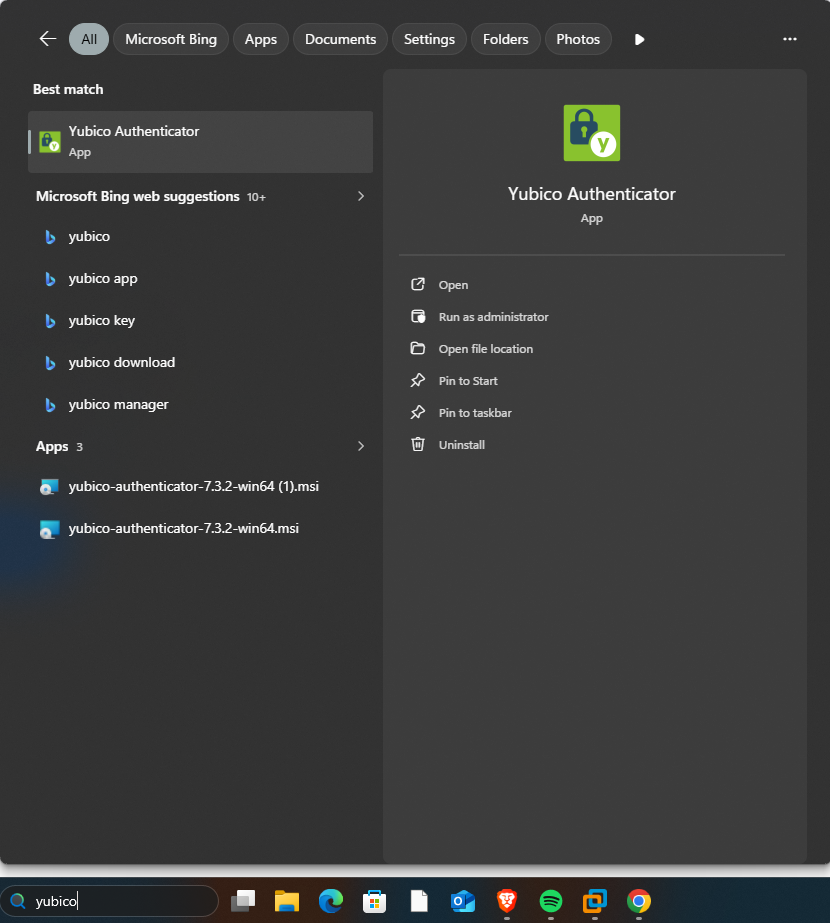Open Spotify from the taskbar
The image size is (830, 923).
point(550,901)
